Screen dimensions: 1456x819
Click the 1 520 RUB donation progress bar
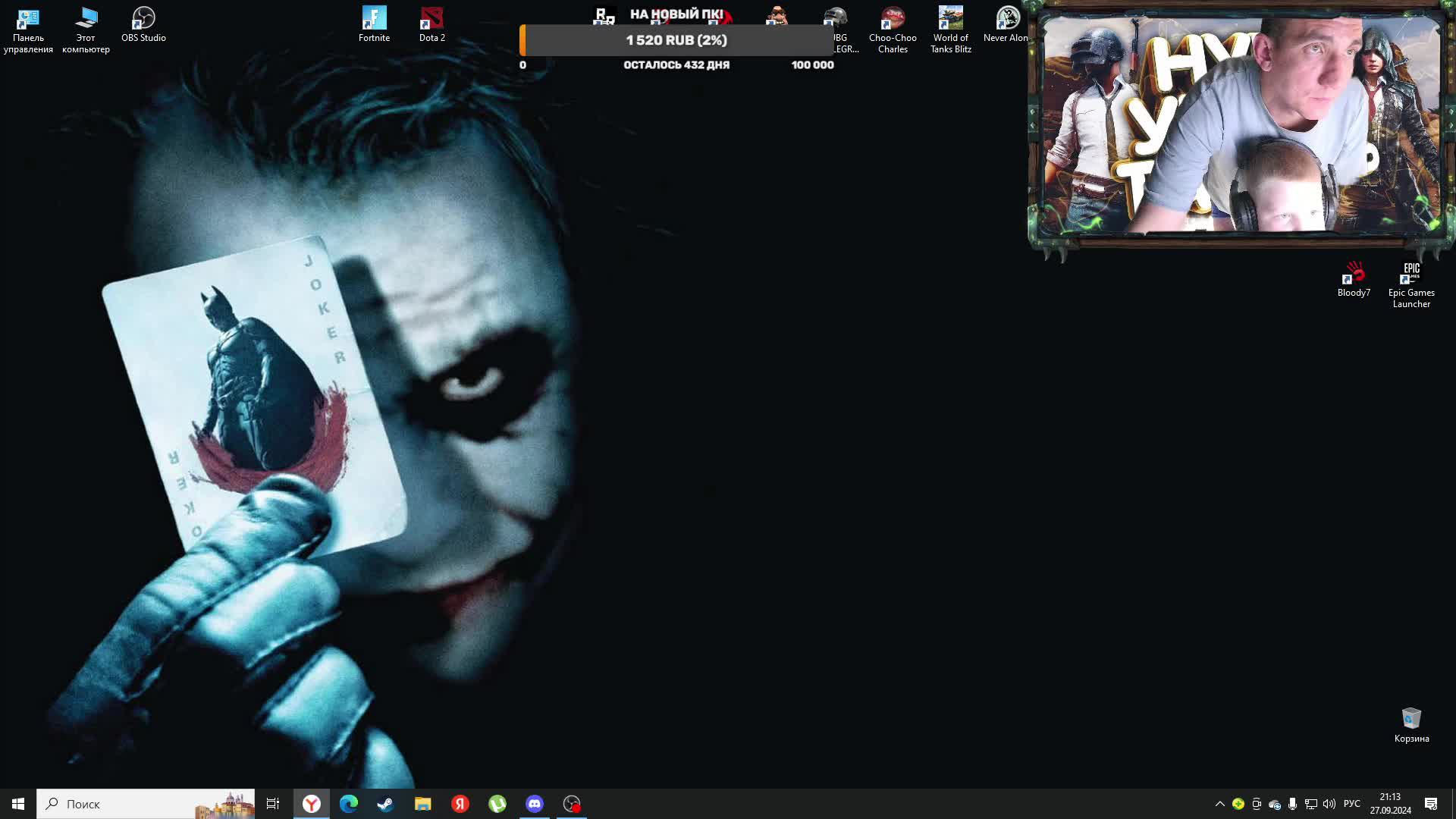pyautogui.click(x=676, y=40)
